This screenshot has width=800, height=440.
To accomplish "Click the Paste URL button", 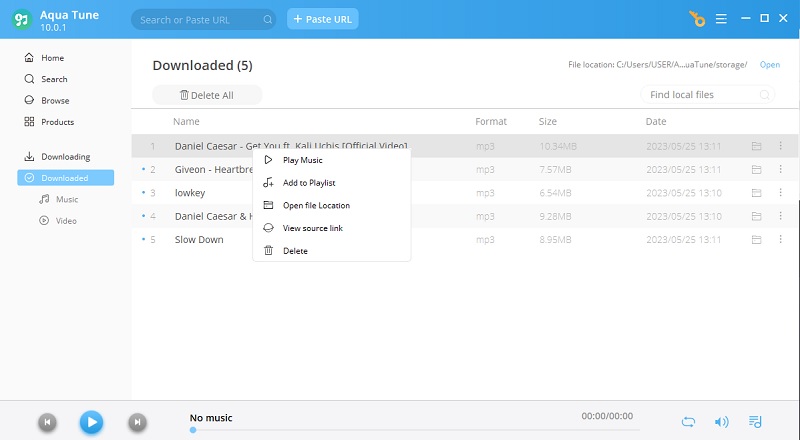I will [x=322, y=19].
